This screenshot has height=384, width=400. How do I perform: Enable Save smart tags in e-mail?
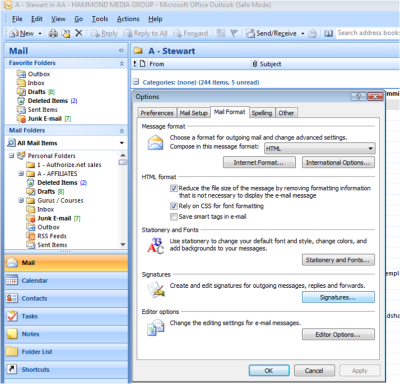coord(174,217)
